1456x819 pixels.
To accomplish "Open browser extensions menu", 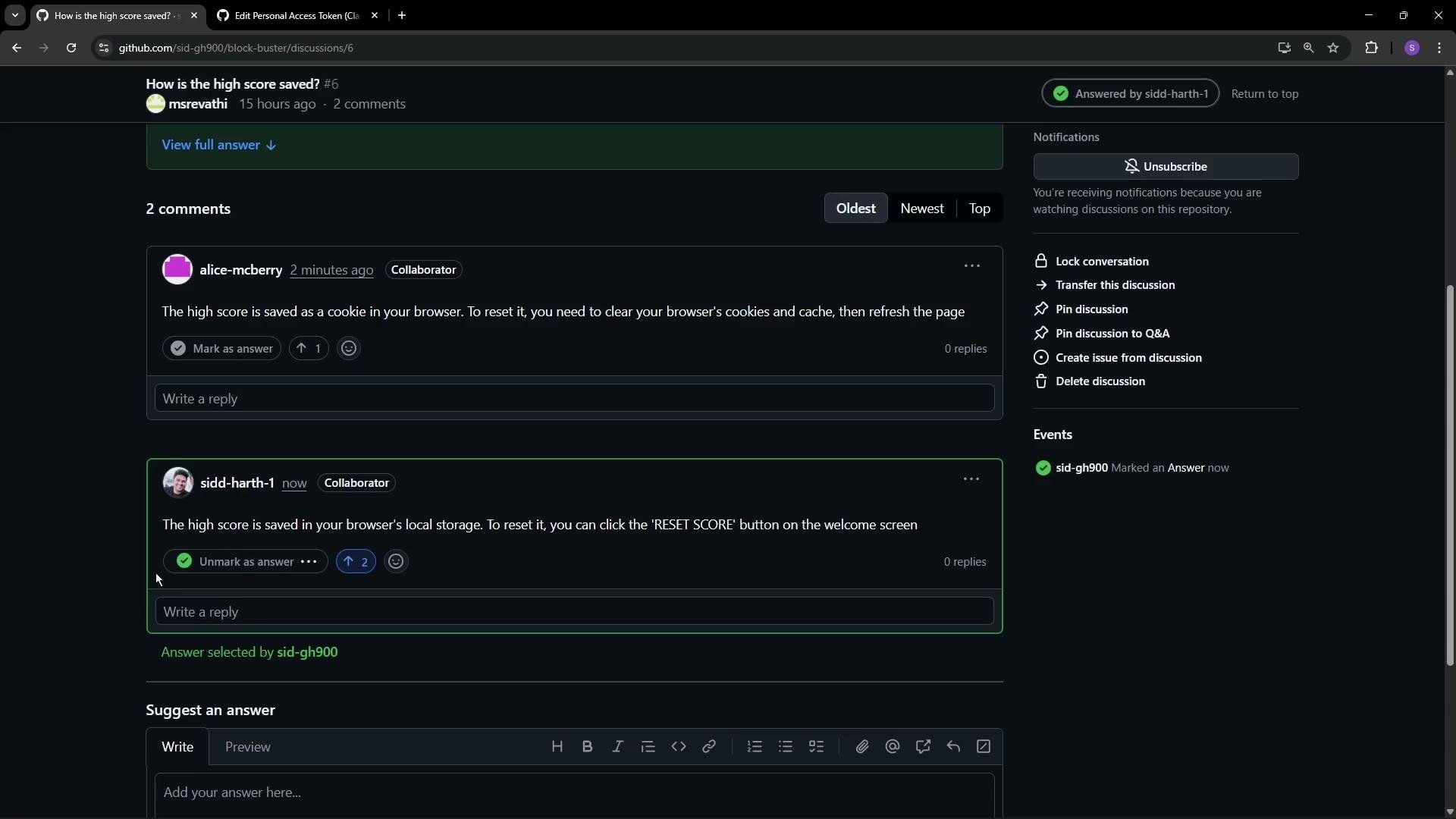I will [1372, 48].
